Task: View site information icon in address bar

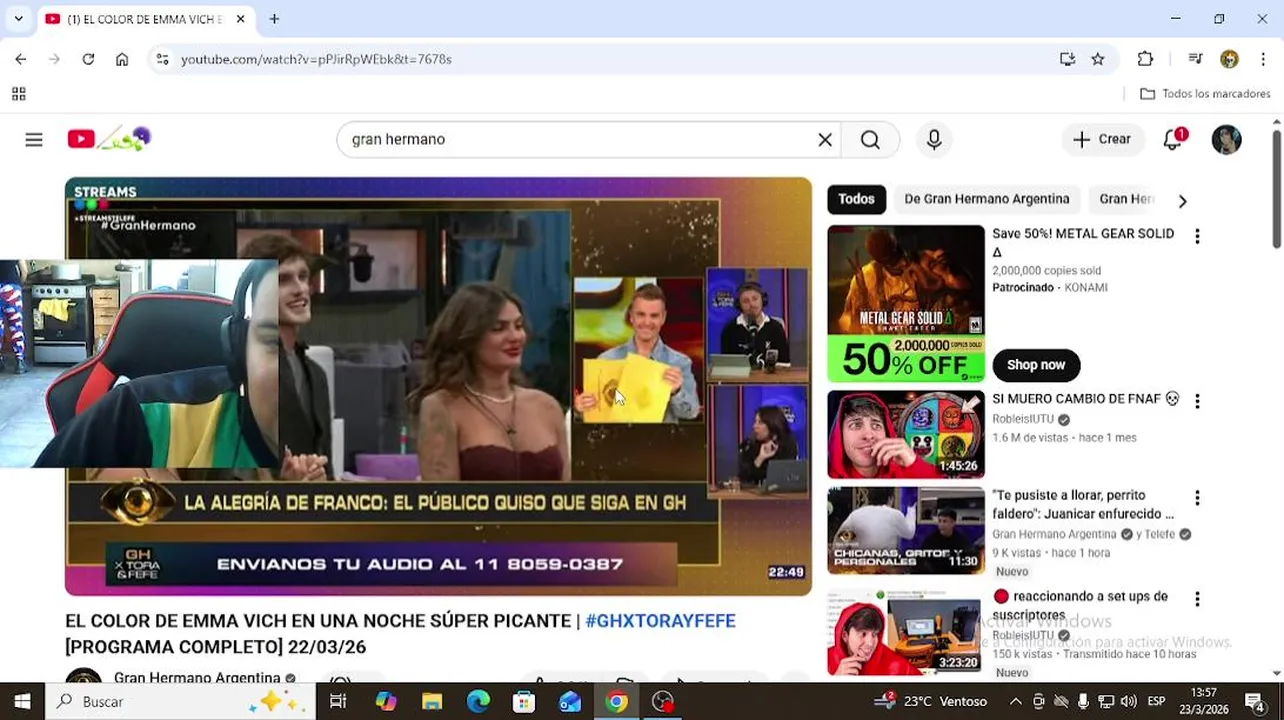Action: click(x=163, y=59)
